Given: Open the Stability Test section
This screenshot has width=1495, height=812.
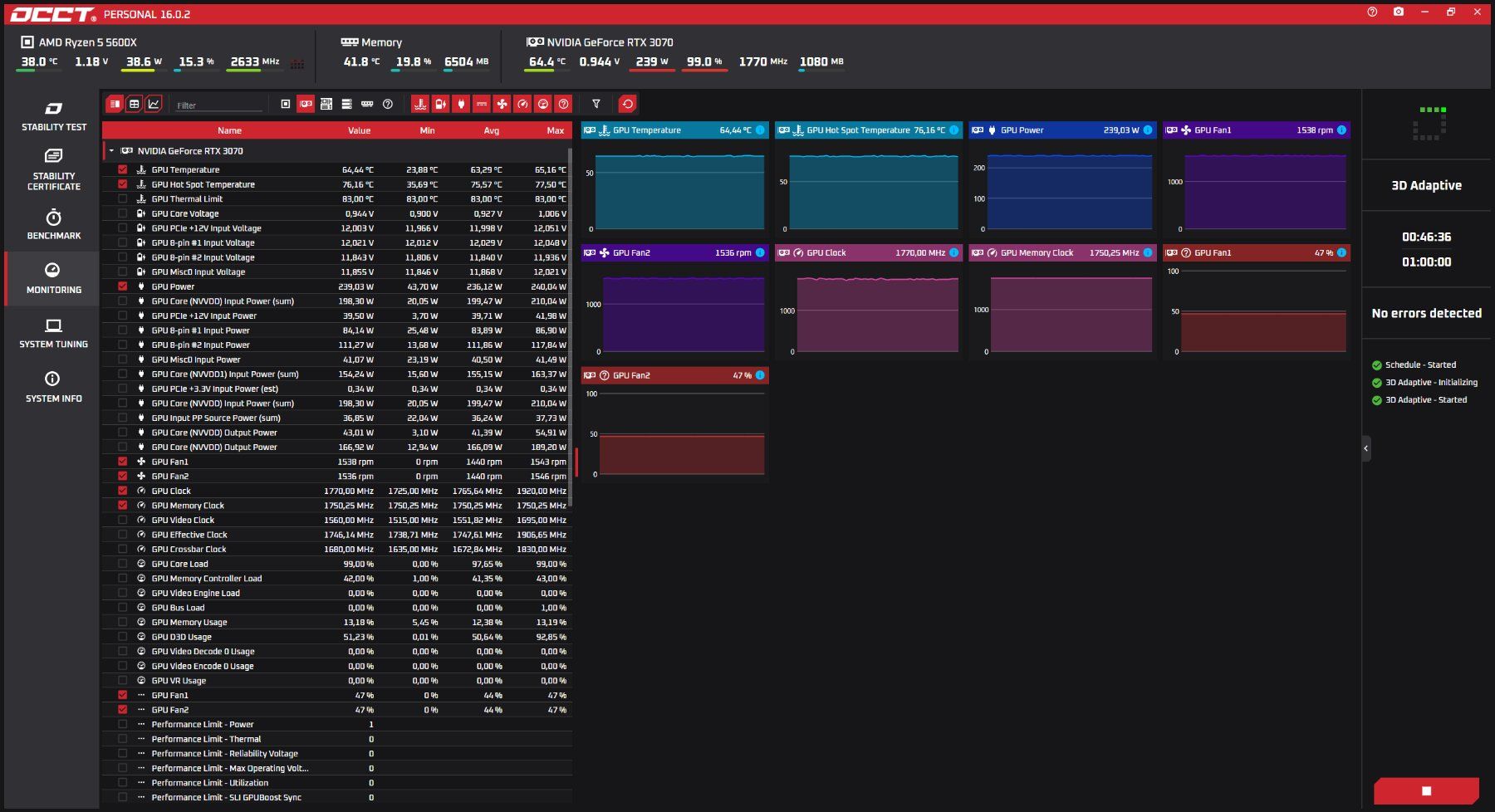Looking at the screenshot, I should point(54,117).
